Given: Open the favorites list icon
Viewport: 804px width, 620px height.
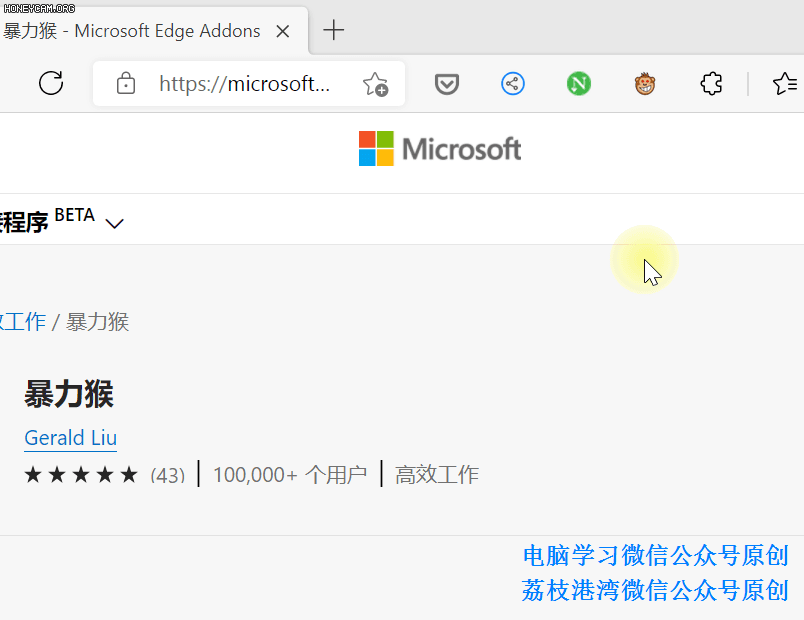Looking at the screenshot, I should coord(785,84).
